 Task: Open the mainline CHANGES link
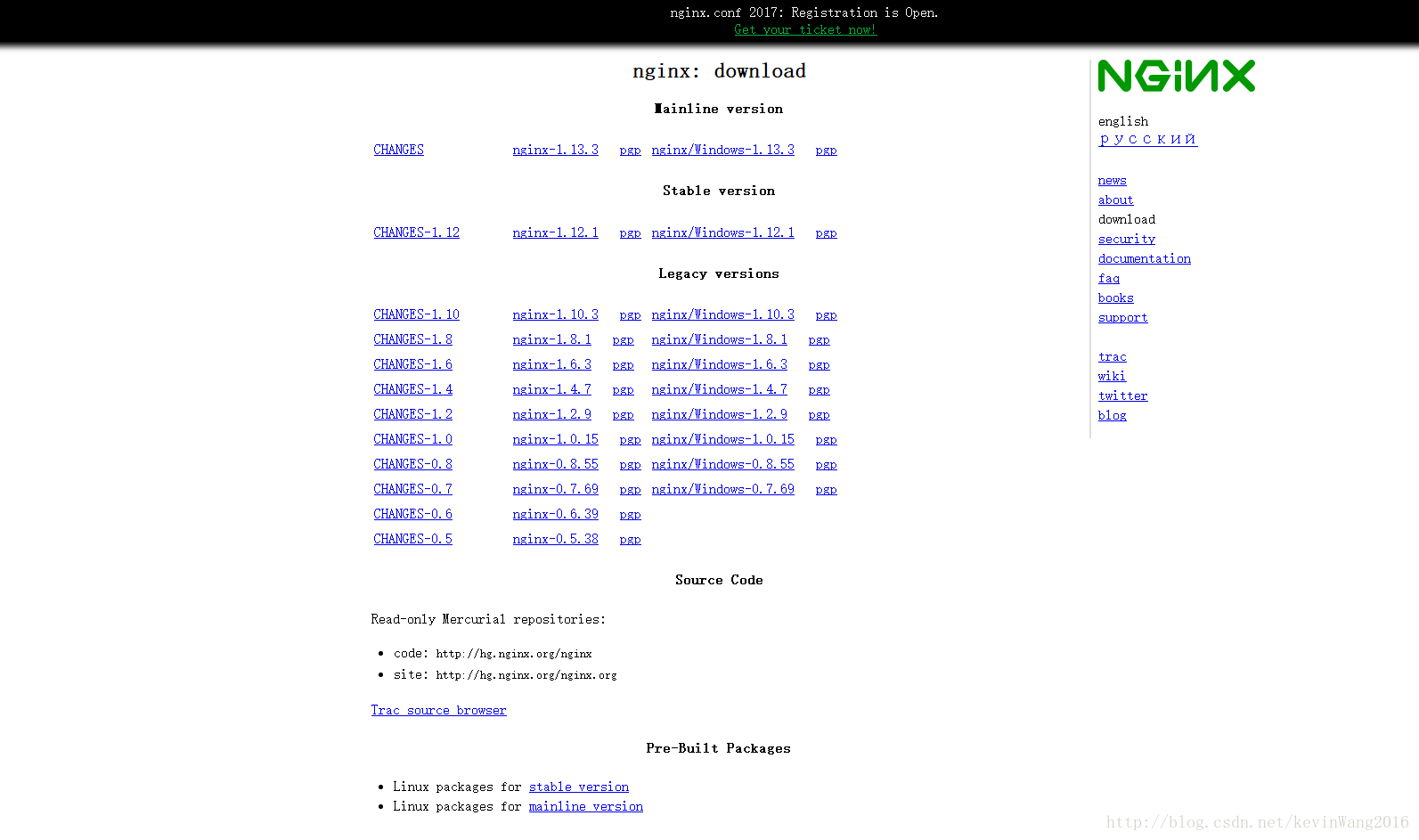[x=398, y=150]
